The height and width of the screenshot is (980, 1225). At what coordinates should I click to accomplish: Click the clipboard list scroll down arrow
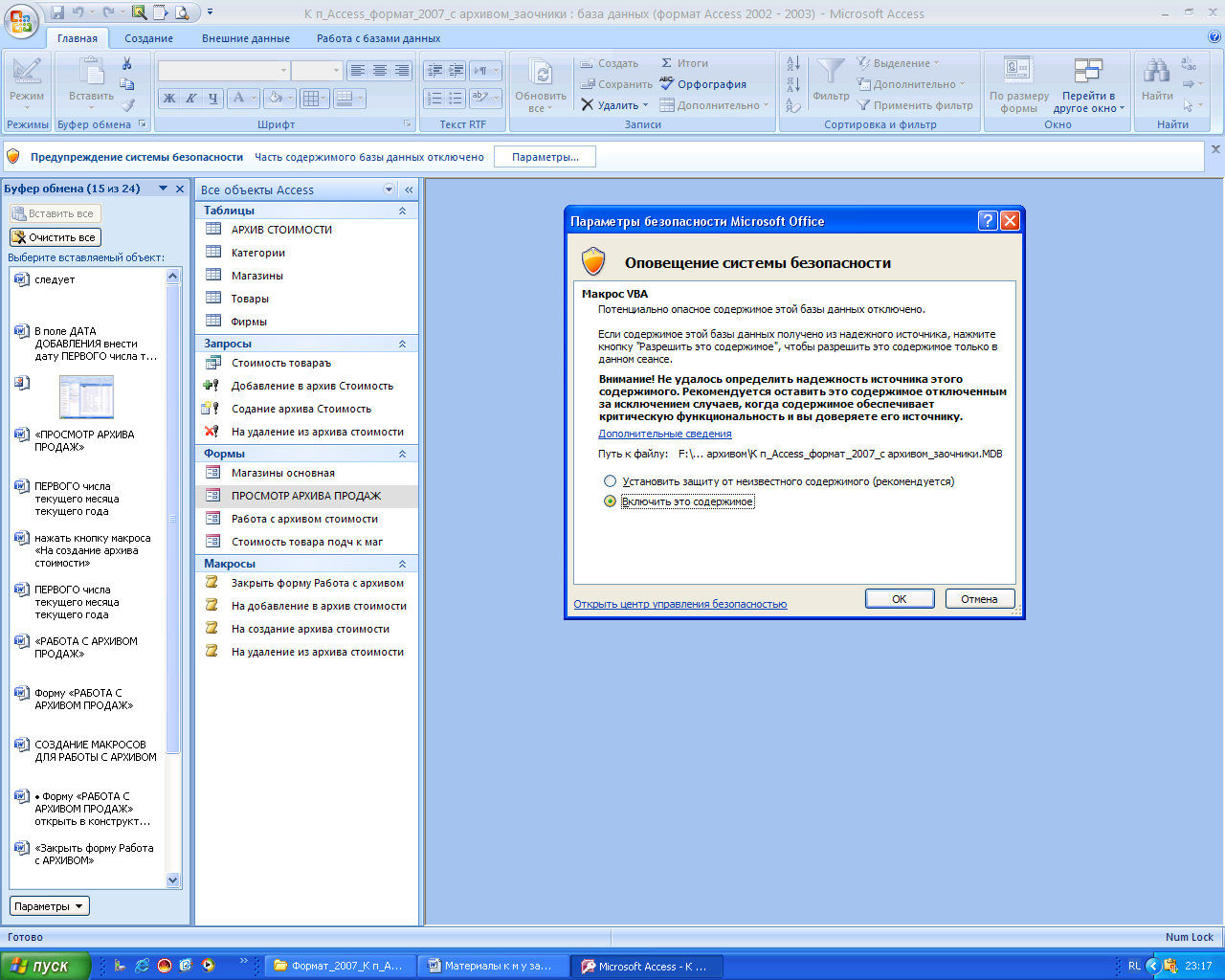pyautogui.click(x=173, y=880)
